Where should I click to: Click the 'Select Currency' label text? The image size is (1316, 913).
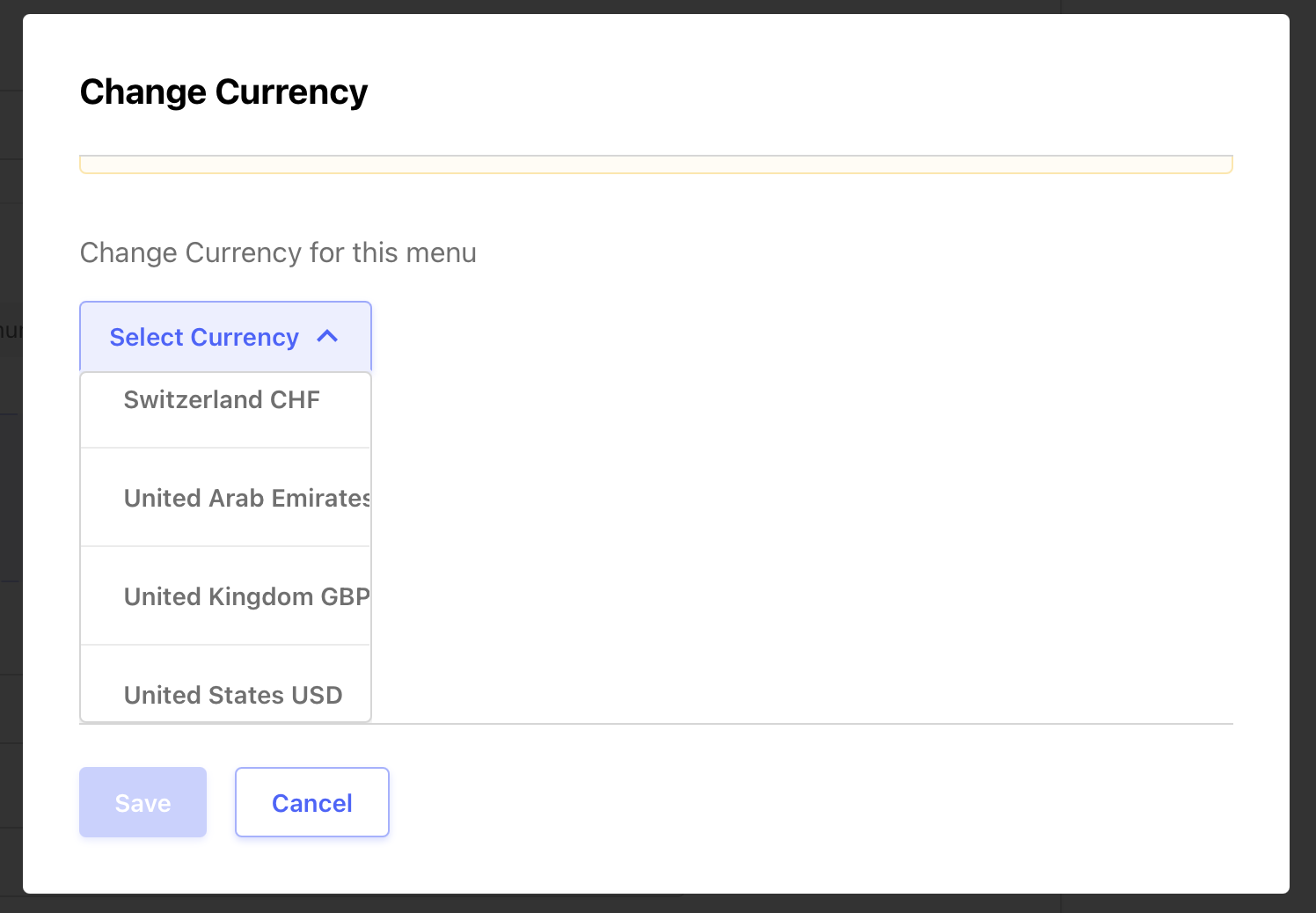(x=204, y=337)
